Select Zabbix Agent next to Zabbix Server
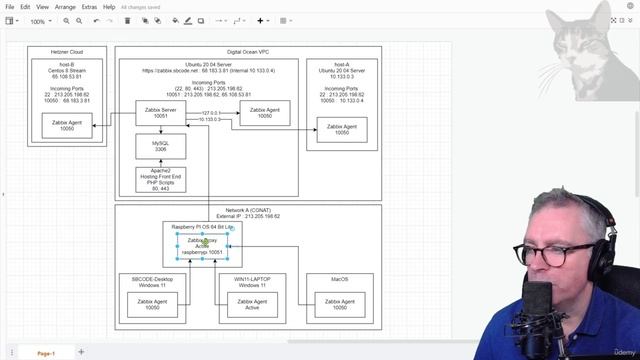 265,113
